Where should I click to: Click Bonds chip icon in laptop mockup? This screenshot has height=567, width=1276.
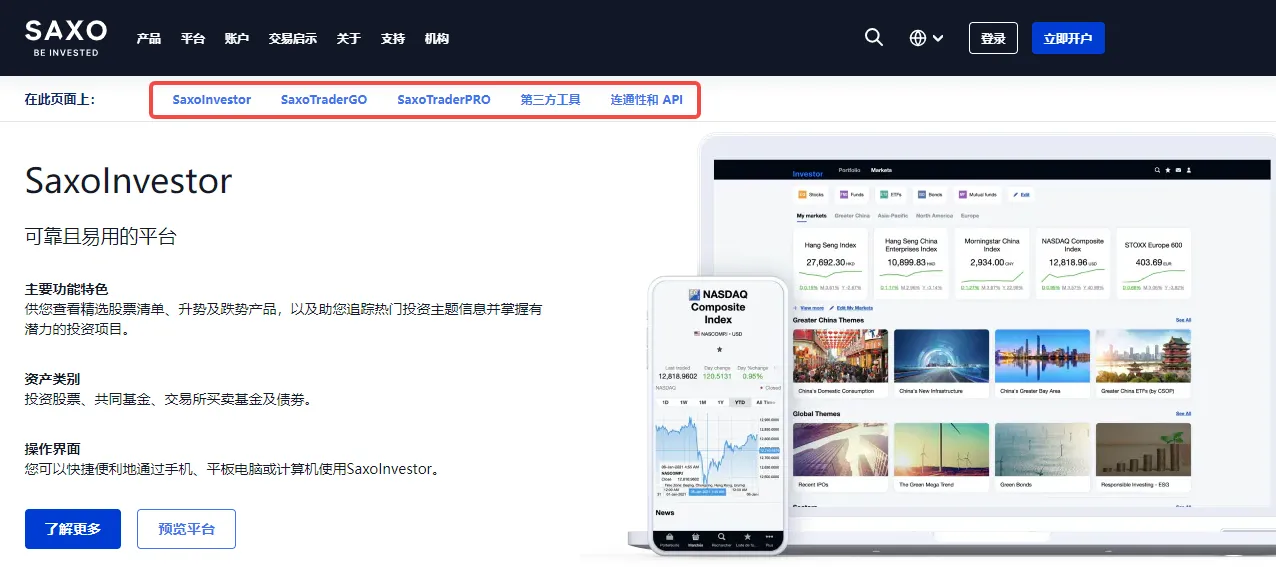point(922,194)
